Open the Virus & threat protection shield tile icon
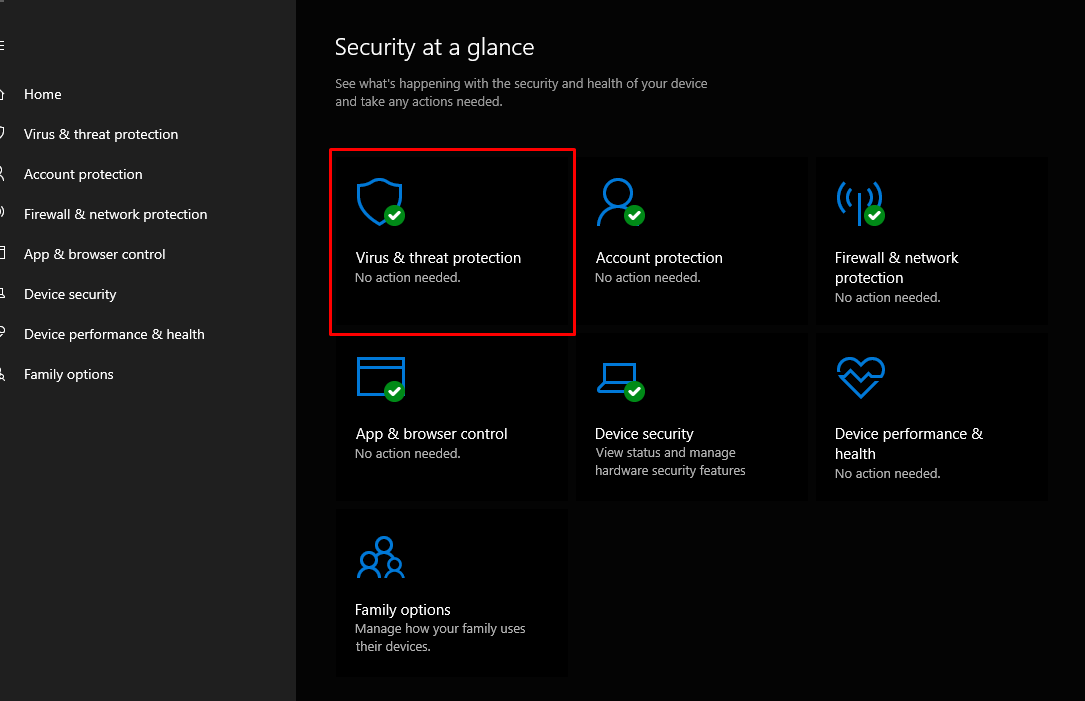Image resolution: width=1085 pixels, height=701 pixels. coord(381,202)
